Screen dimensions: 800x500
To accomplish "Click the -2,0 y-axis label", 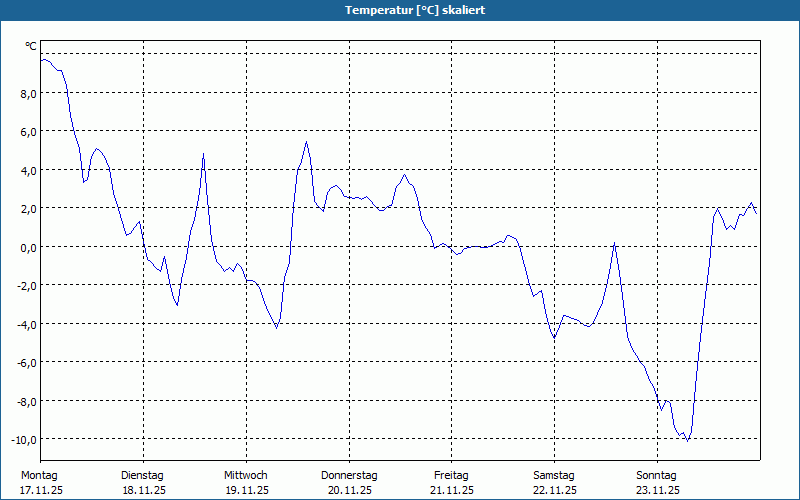I will pos(27,286).
